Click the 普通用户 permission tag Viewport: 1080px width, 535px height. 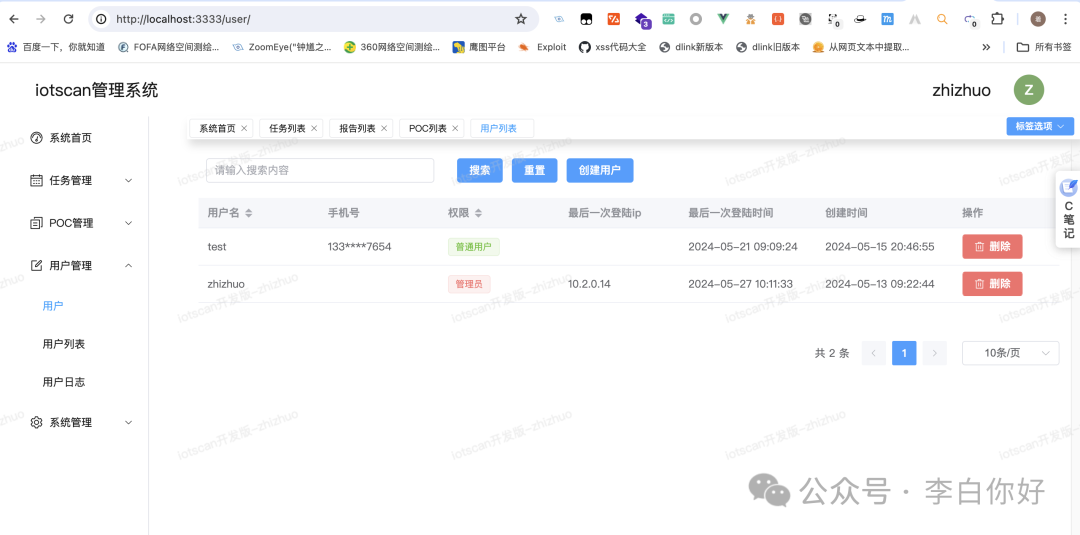pos(473,246)
